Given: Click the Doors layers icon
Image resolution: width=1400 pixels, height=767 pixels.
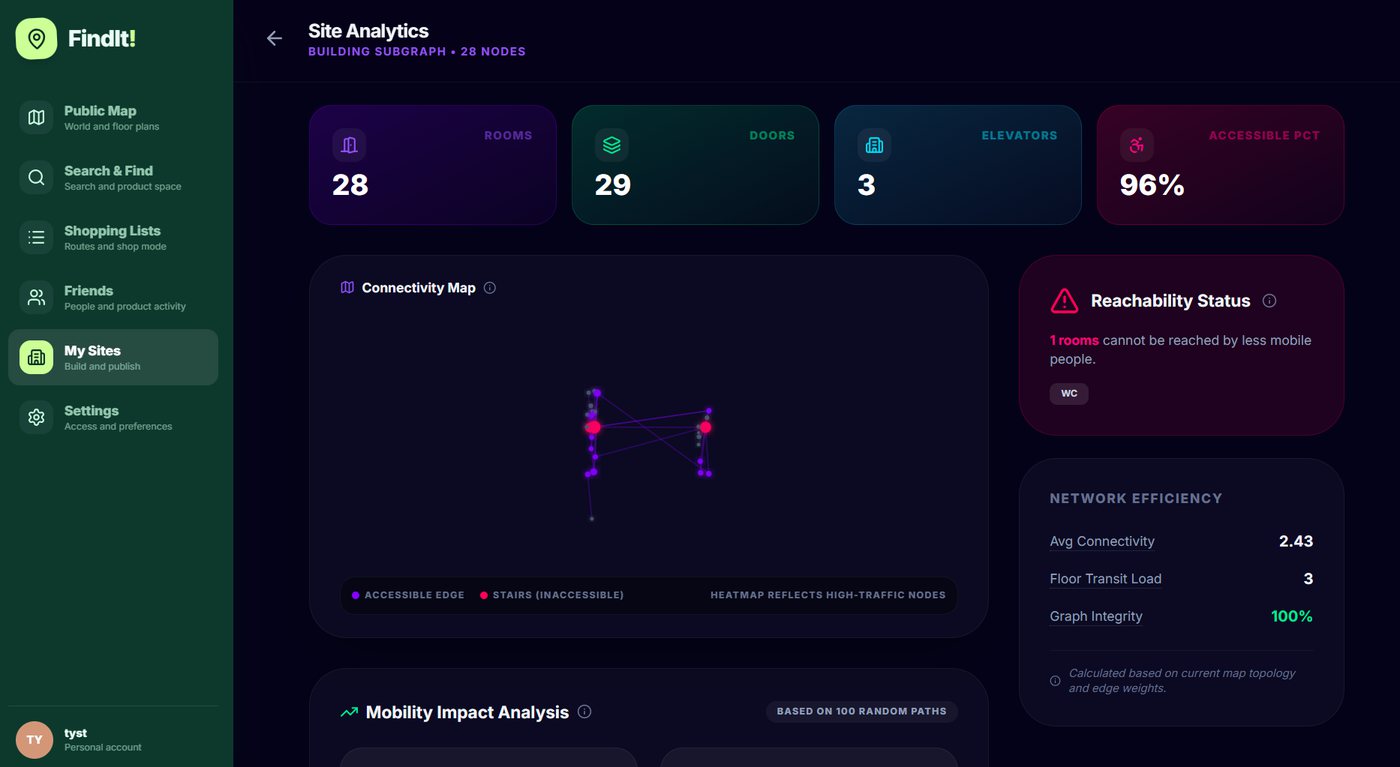Looking at the screenshot, I should pos(612,145).
